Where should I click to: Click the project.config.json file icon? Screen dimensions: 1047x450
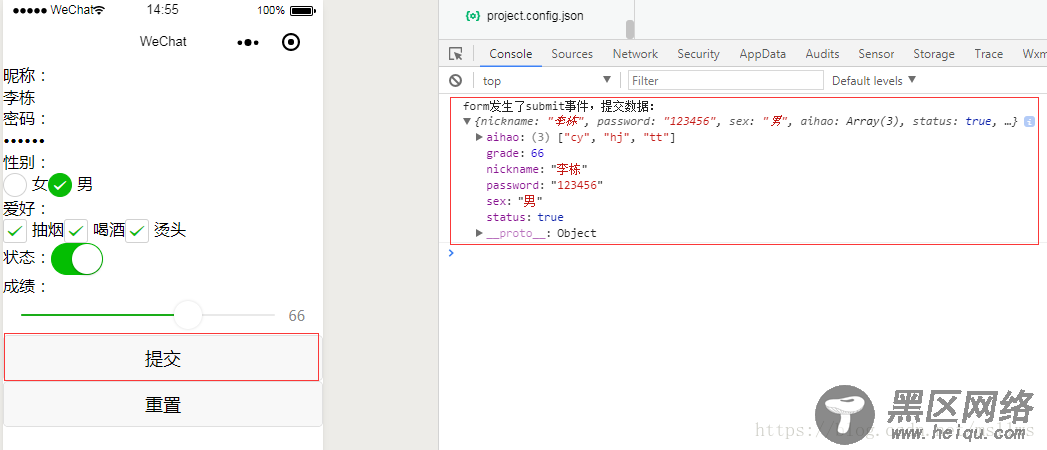(473, 16)
